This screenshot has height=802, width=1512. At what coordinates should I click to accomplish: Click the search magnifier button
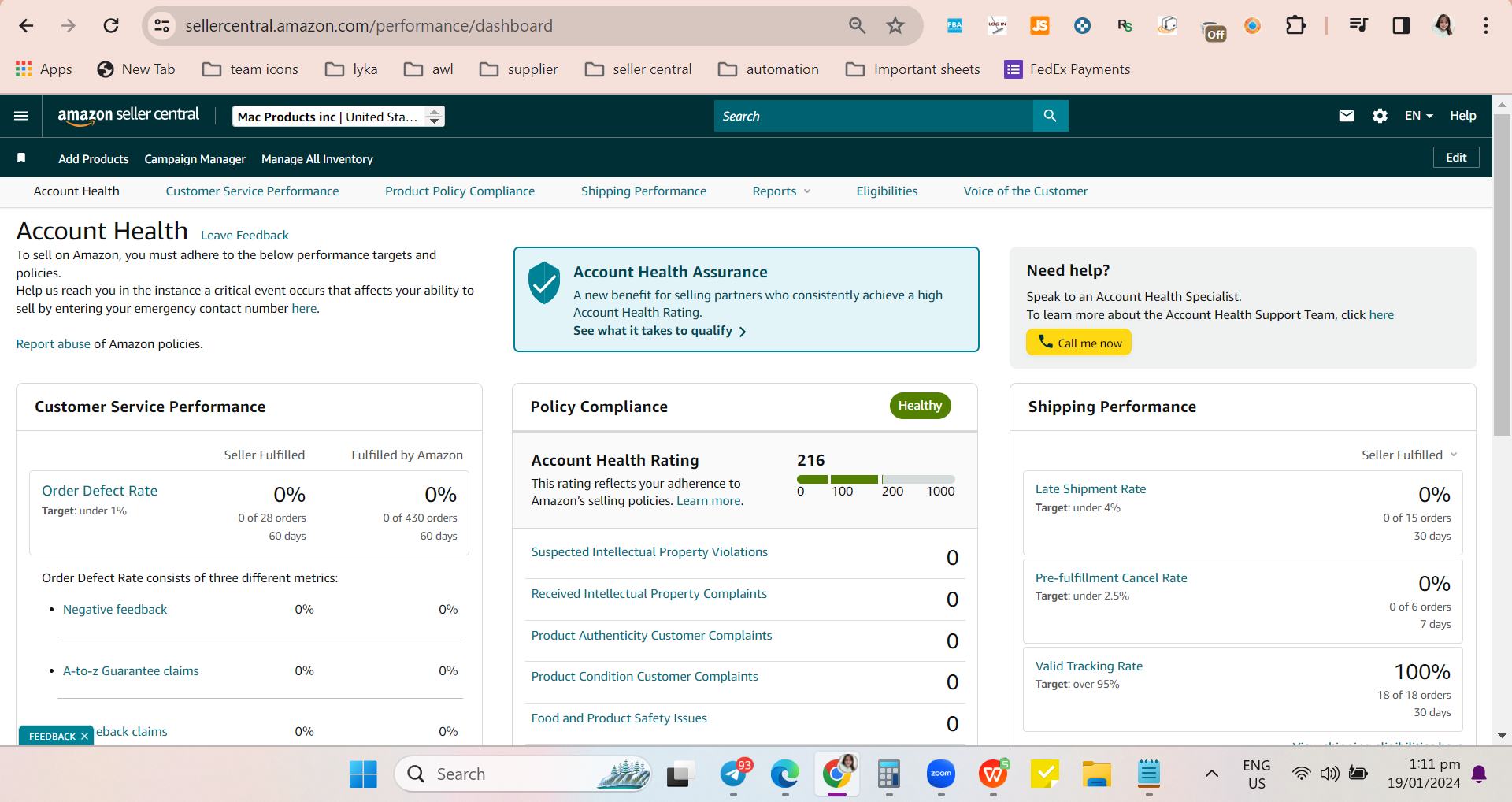click(x=1050, y=116)
